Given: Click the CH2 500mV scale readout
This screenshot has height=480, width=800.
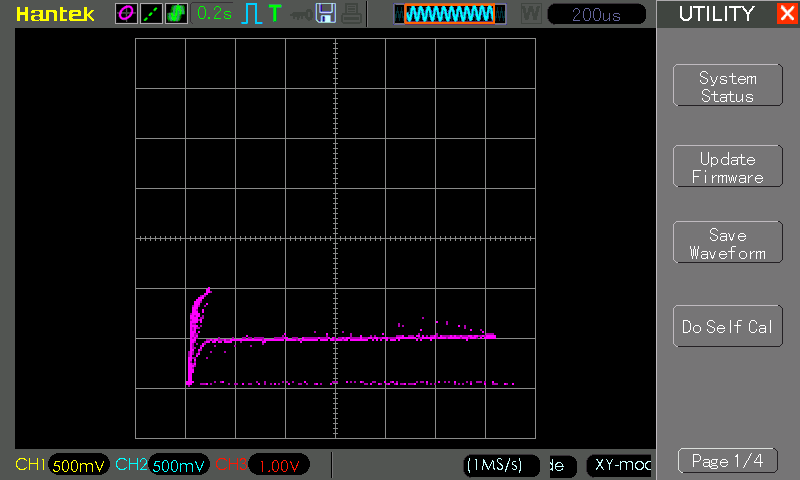Looking at the screenshot, I should pos(179,465).
